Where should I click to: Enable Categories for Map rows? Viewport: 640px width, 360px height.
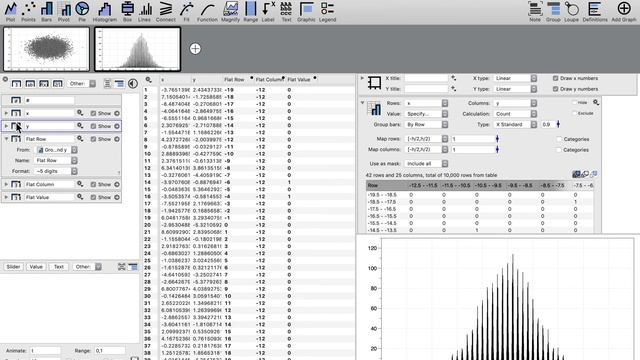click(x=559, y=139)
